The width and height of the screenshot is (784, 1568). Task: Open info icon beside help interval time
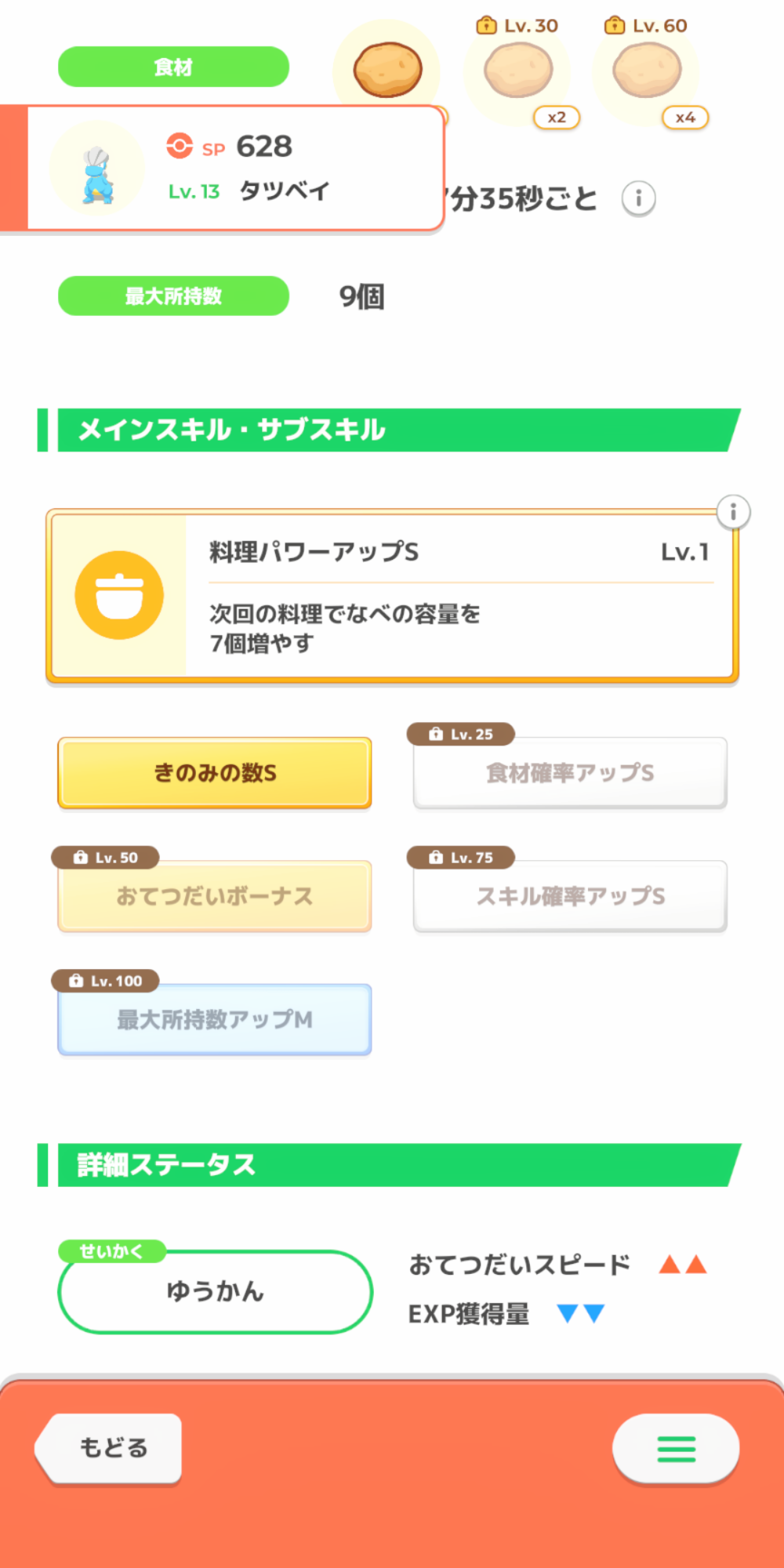point(638,198)
